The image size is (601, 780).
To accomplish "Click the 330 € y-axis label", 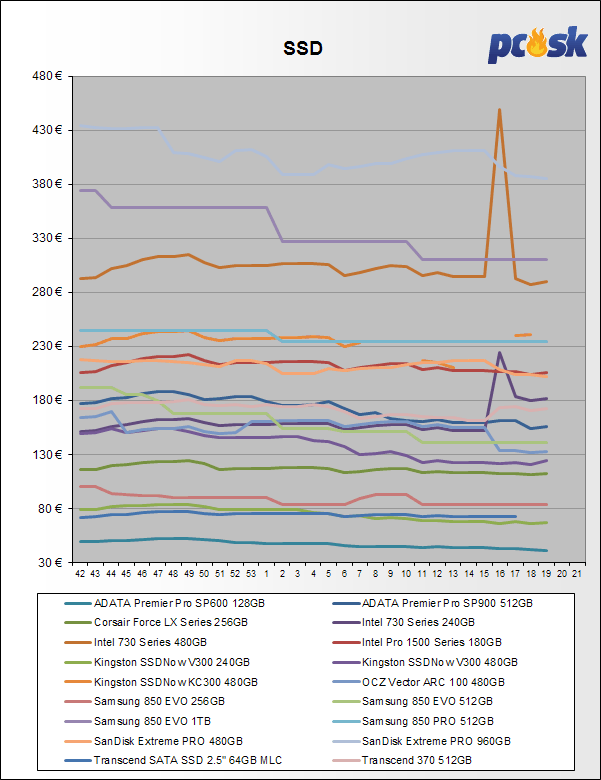I will [47, 238].
